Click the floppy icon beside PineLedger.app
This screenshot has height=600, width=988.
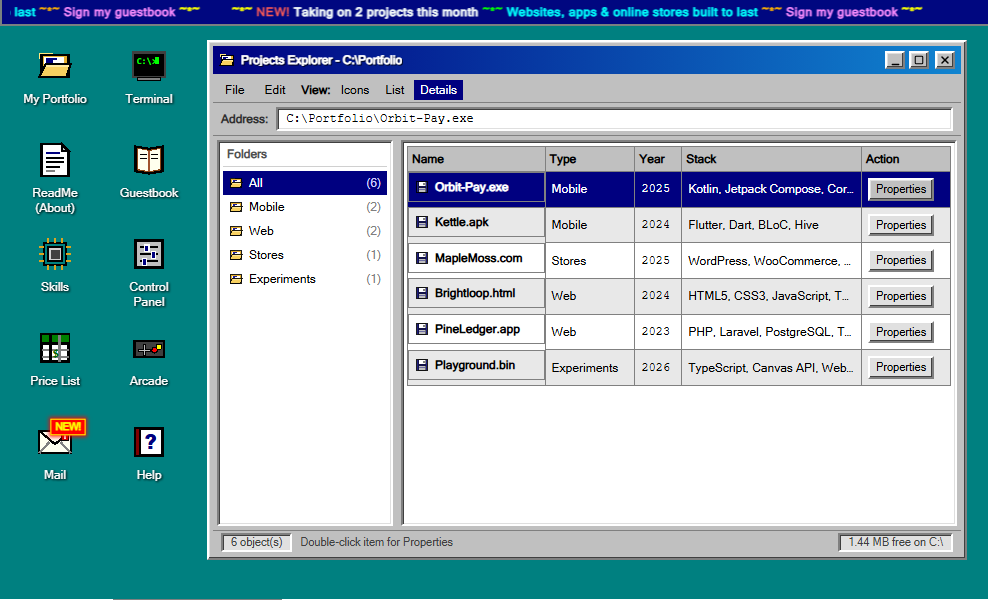coord(422,329)
